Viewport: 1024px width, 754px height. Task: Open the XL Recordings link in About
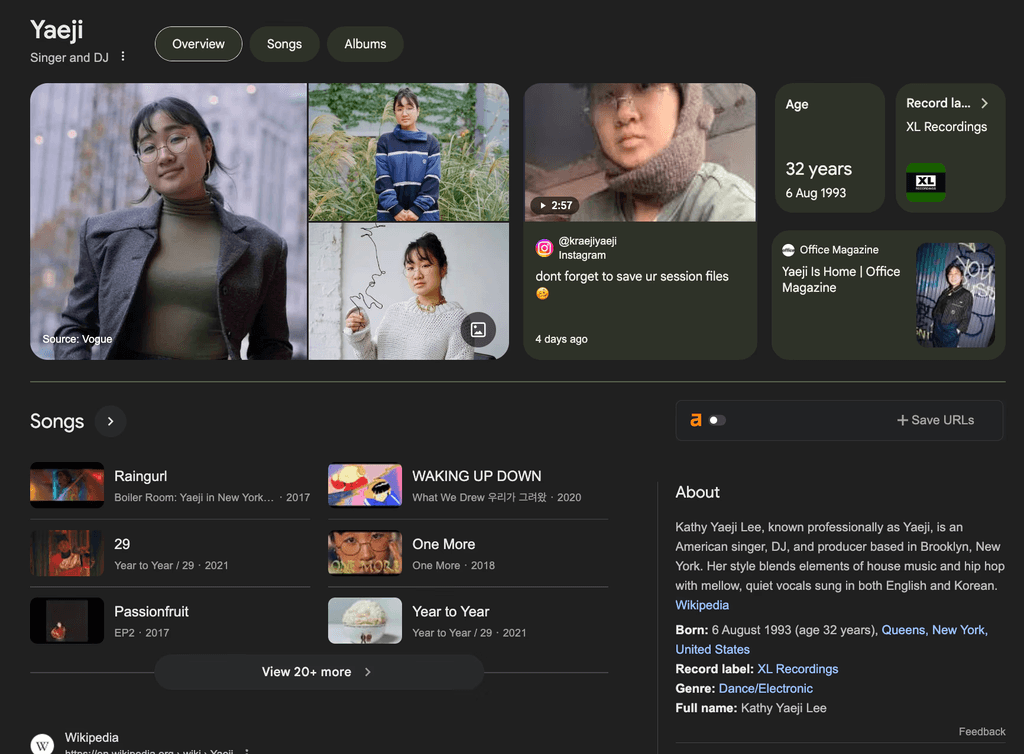coord(797,668)
